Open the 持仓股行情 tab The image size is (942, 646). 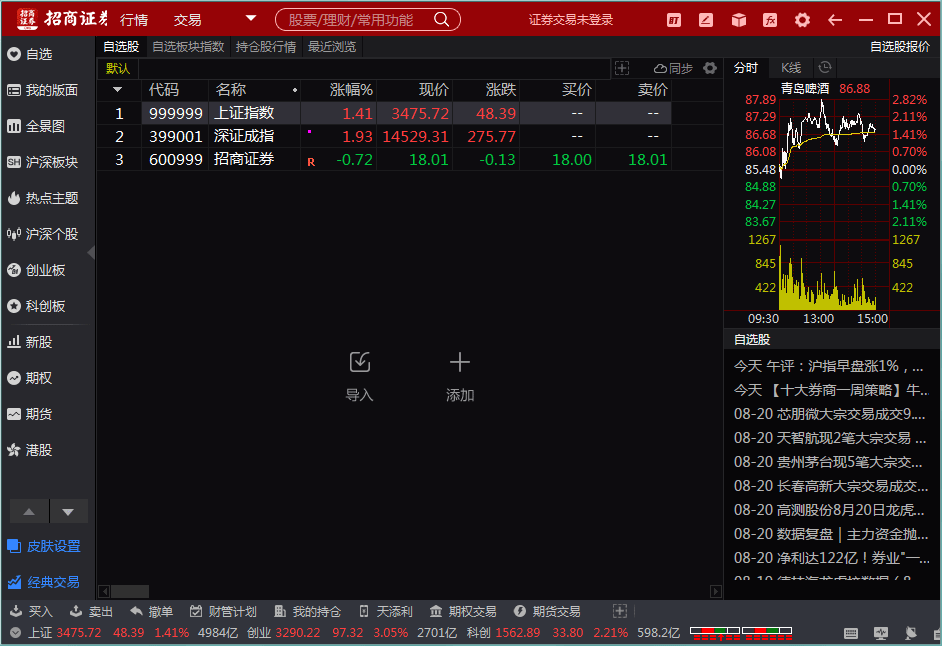[266, 47]
